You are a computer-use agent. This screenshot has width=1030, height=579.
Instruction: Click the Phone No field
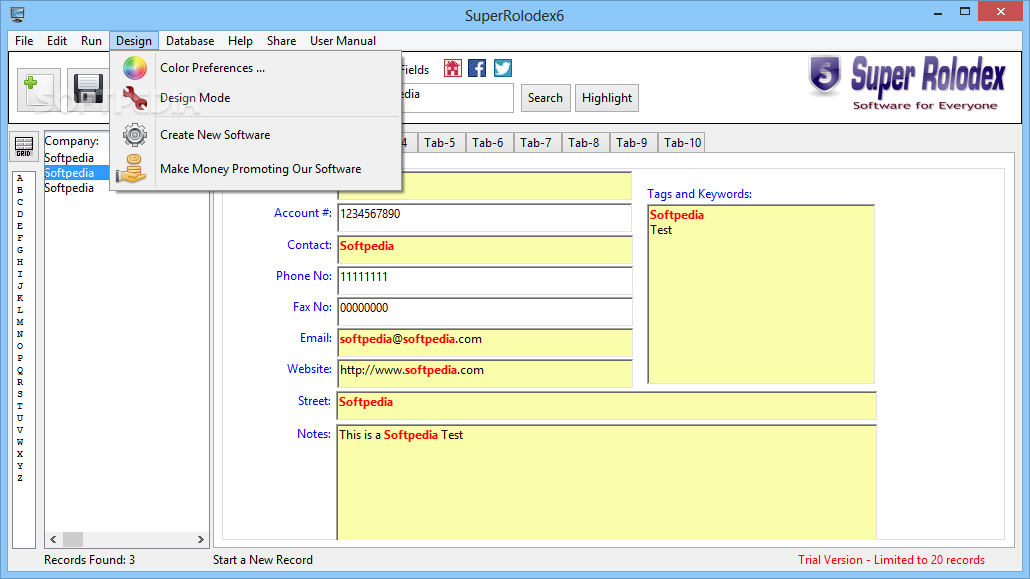[485, 281]
